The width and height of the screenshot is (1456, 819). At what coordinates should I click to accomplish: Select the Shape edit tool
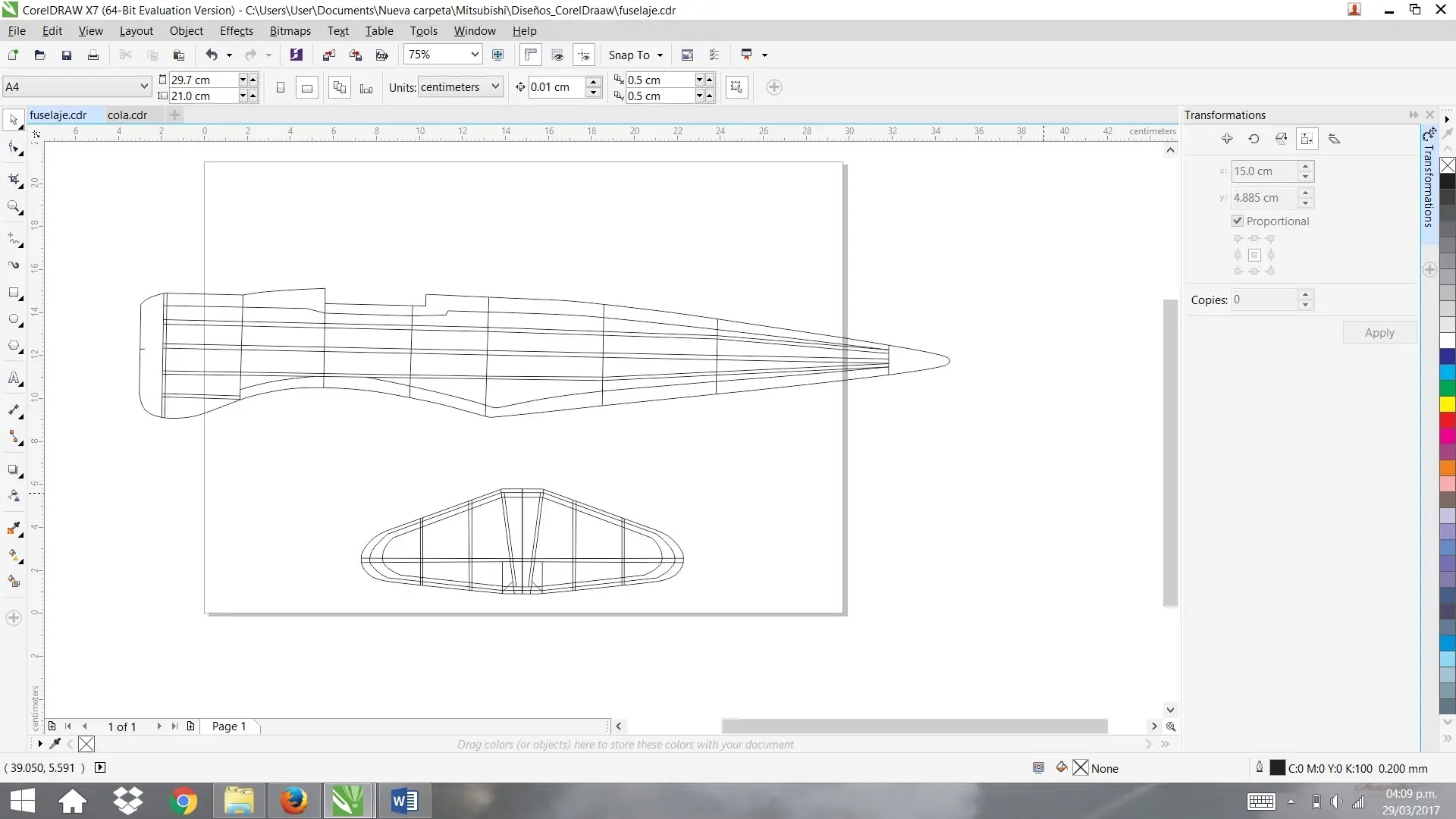(14, 148)
